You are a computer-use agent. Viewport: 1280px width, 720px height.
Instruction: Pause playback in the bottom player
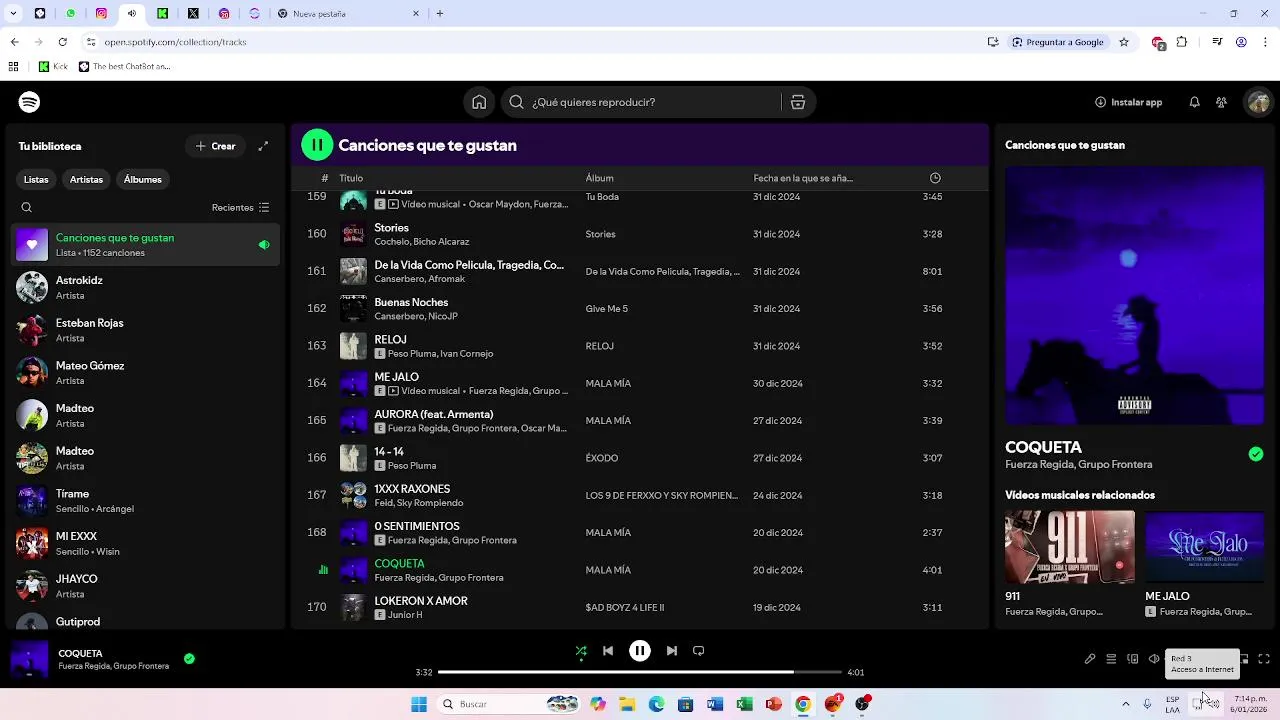tap(640, 651)
